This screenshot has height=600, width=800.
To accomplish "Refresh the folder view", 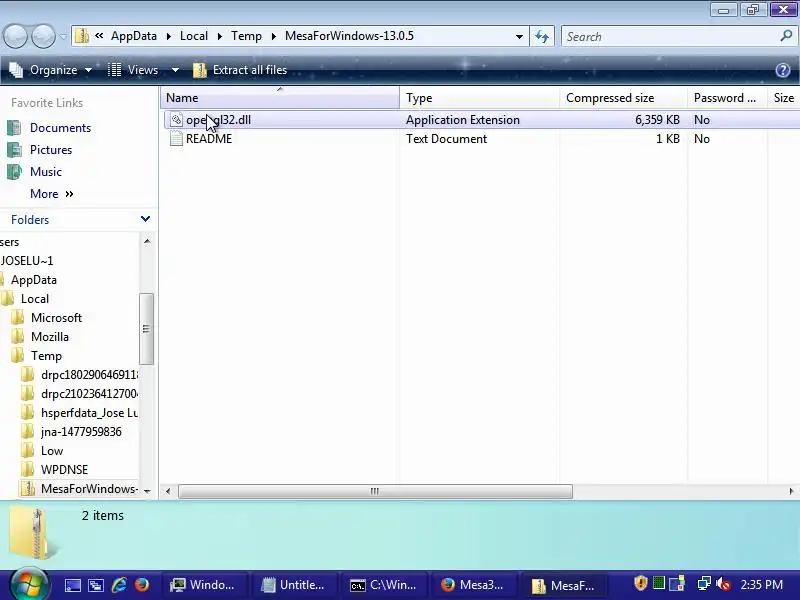I will 542,37.
